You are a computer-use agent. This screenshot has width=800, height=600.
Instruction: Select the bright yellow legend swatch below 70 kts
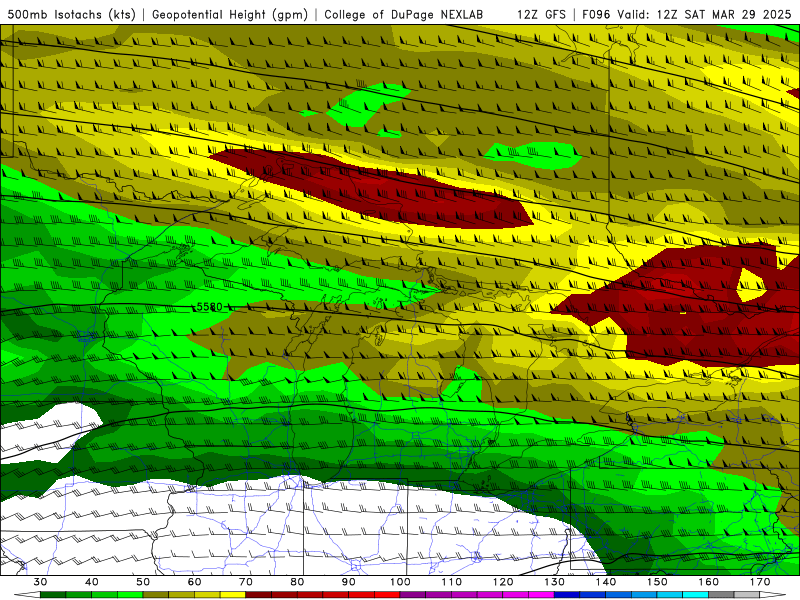[233, 595]
